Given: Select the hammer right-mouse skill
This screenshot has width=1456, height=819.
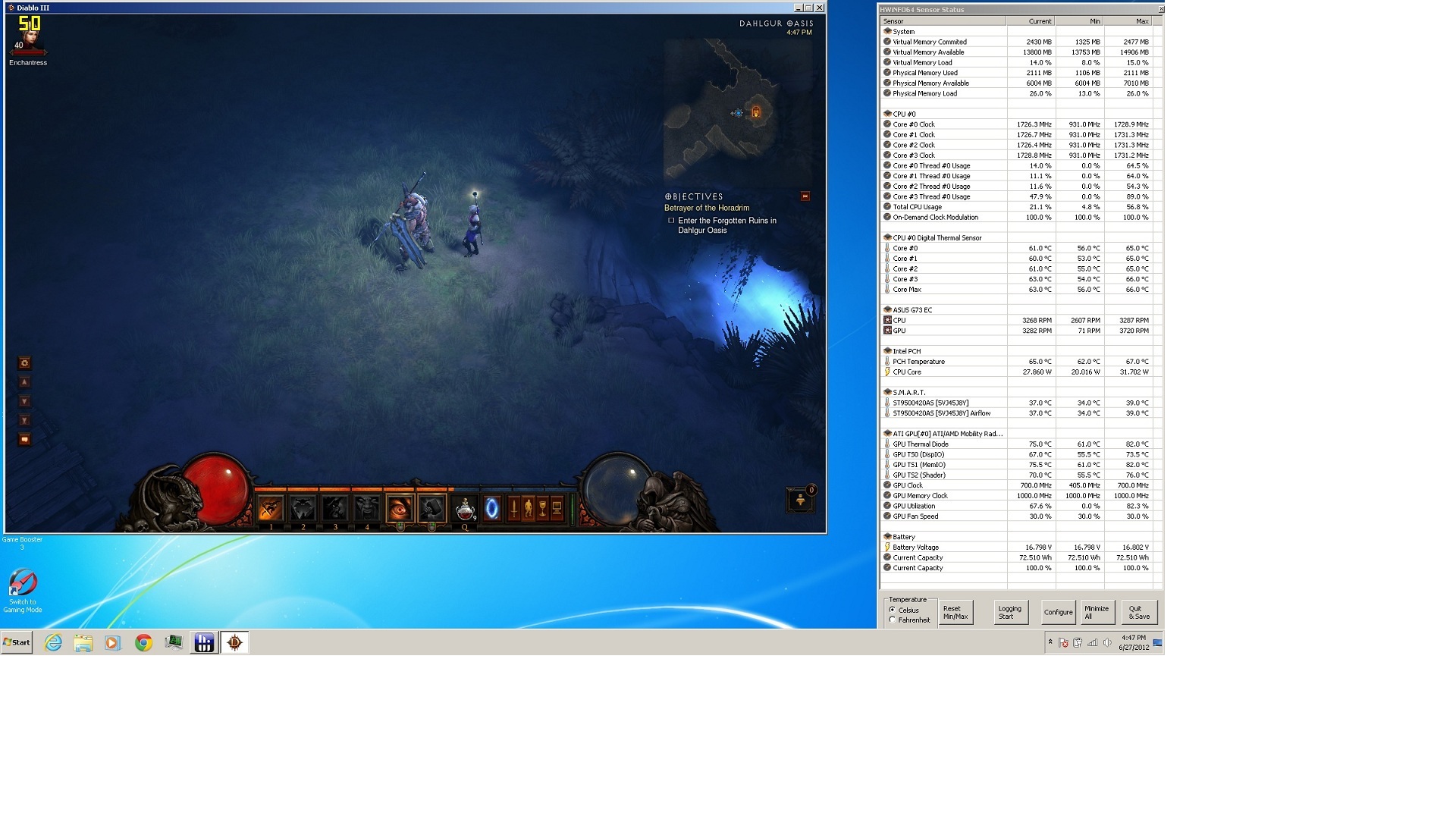Looking at the screenshot, I should point(431,508).
